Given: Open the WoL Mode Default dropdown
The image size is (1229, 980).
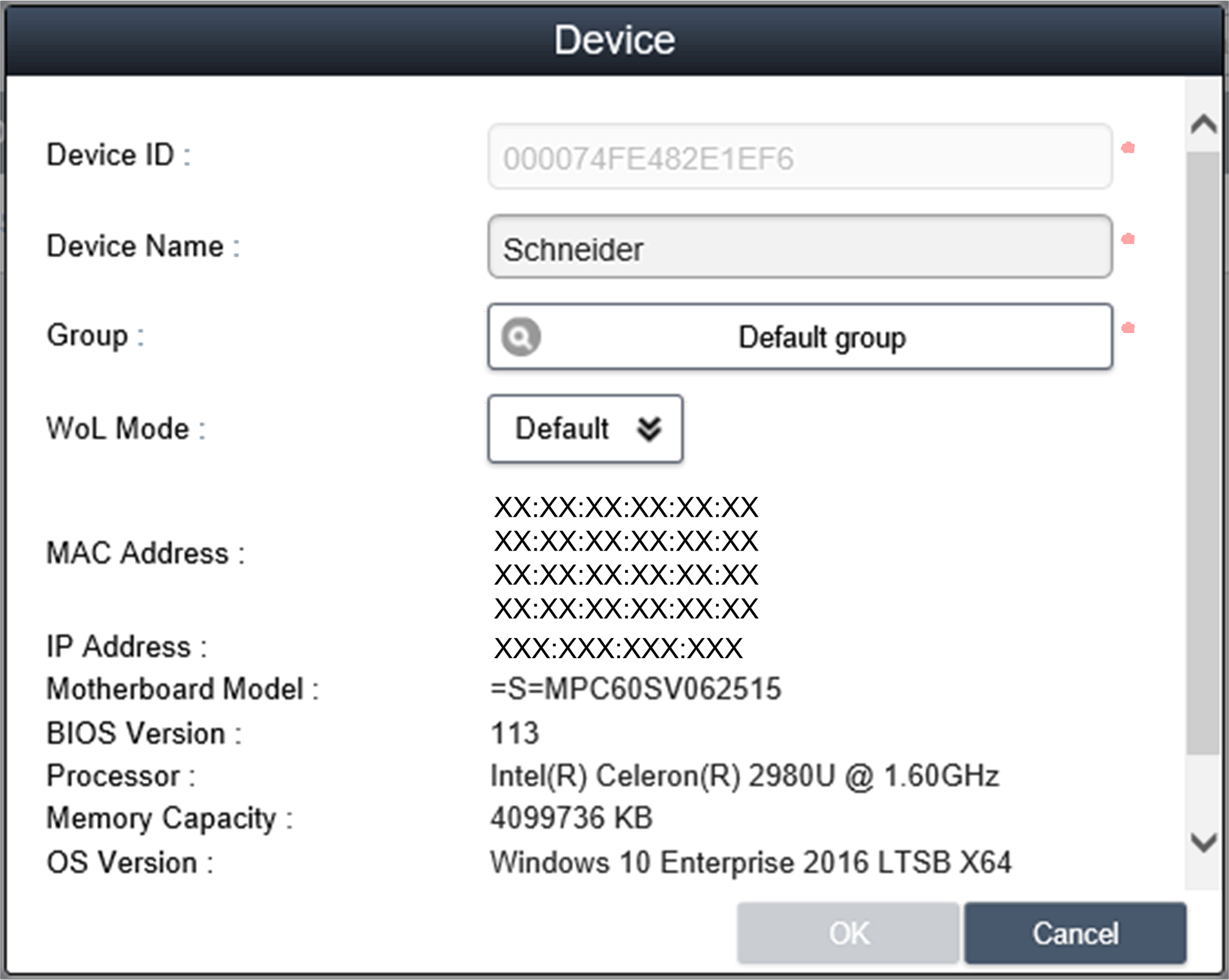Looking at the screenshot, I should click(585, 428).
